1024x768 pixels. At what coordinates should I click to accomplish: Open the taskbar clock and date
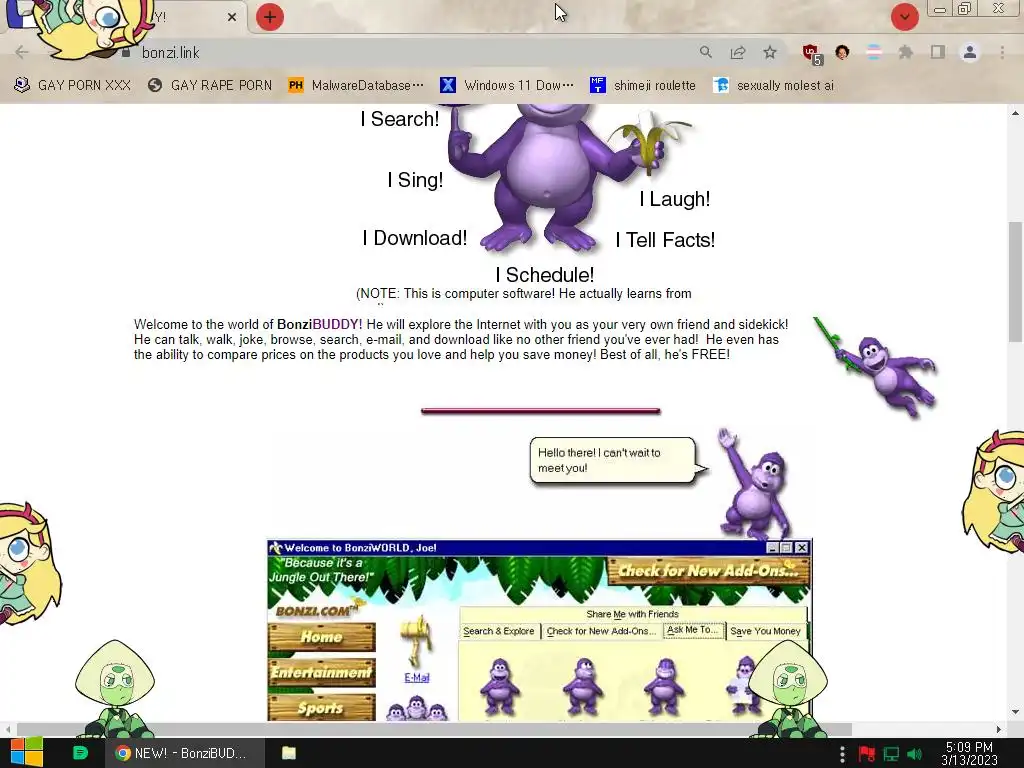tap(969, 754)
